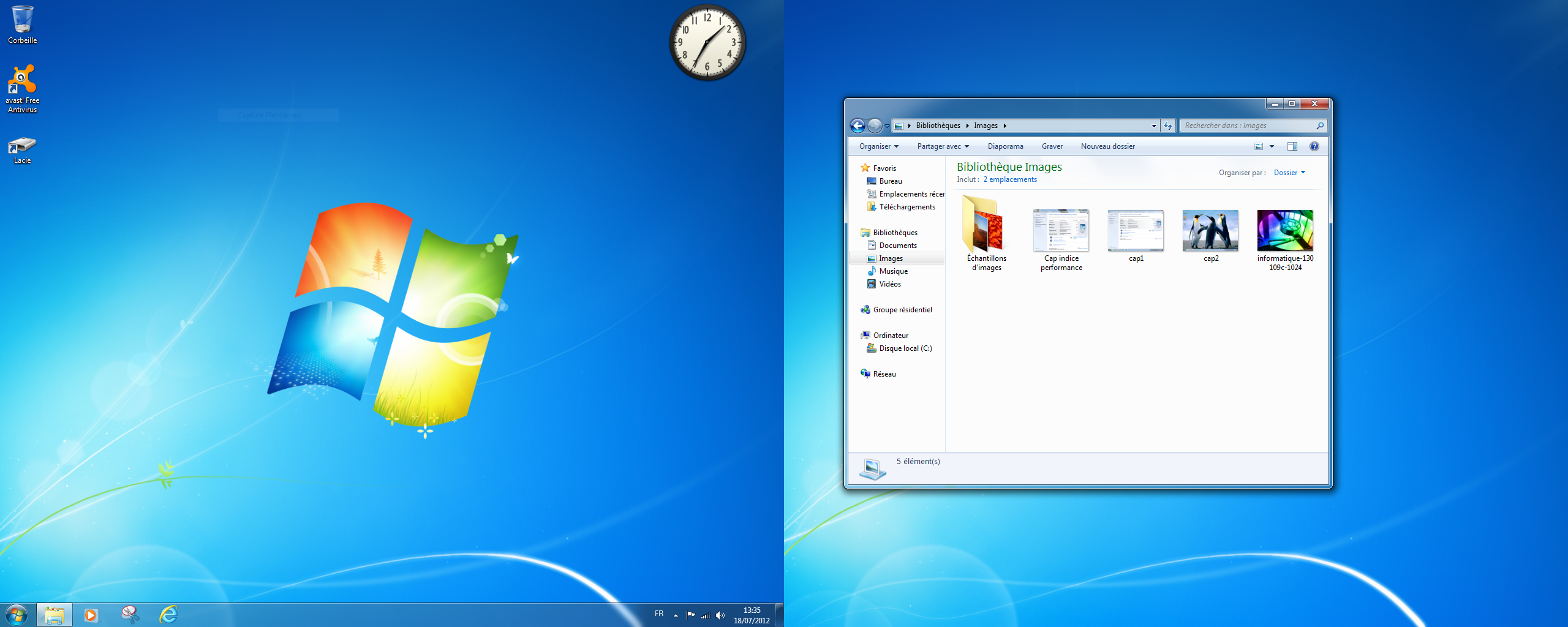The image size is (1568, 627).
Task: Click Diaporama in the toolbar
Action: [x=1005, y=146]
